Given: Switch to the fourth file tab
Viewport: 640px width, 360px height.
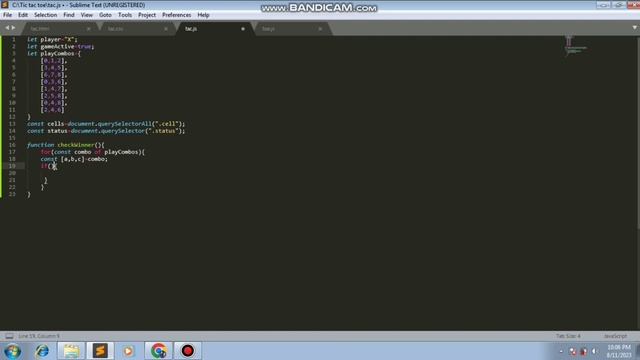Looking at the screenshot, I should (292, 29).
